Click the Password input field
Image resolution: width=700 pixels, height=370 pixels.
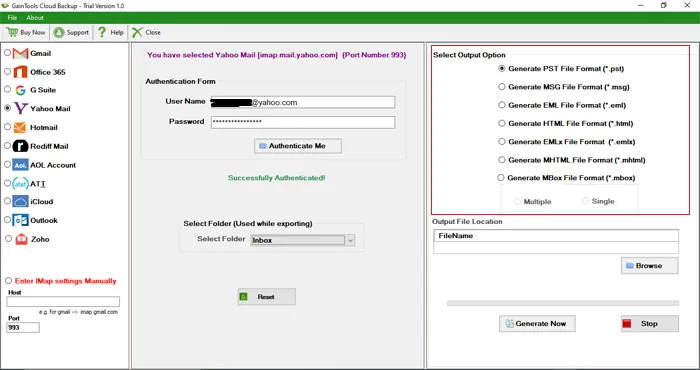303,122
